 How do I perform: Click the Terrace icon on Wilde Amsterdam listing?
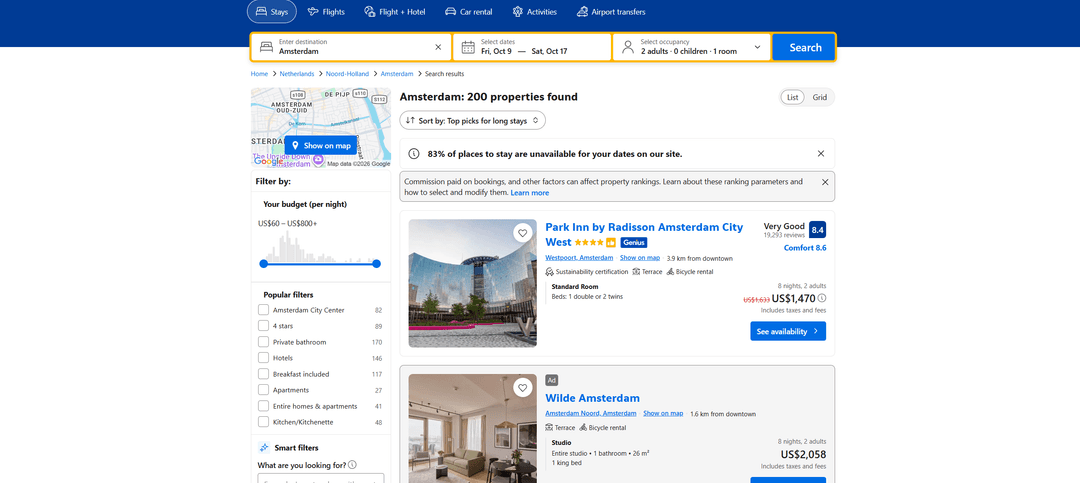[549, 427]
